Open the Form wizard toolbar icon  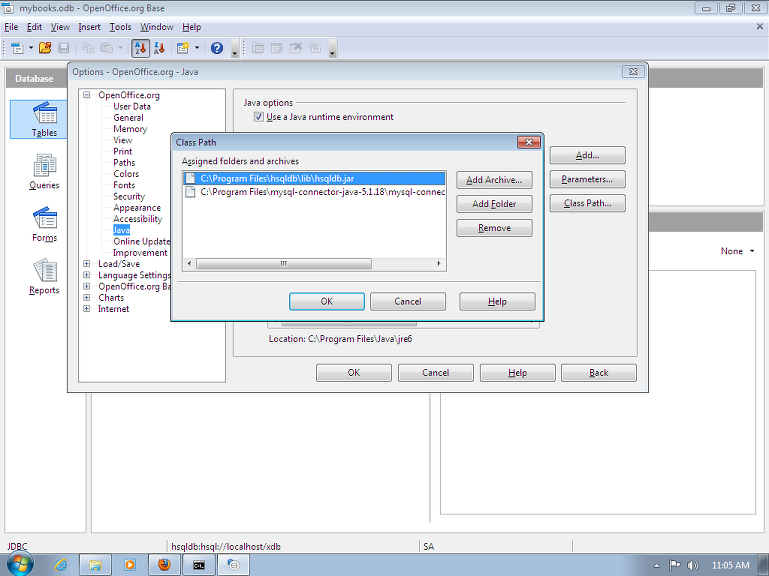pos(183,48)
